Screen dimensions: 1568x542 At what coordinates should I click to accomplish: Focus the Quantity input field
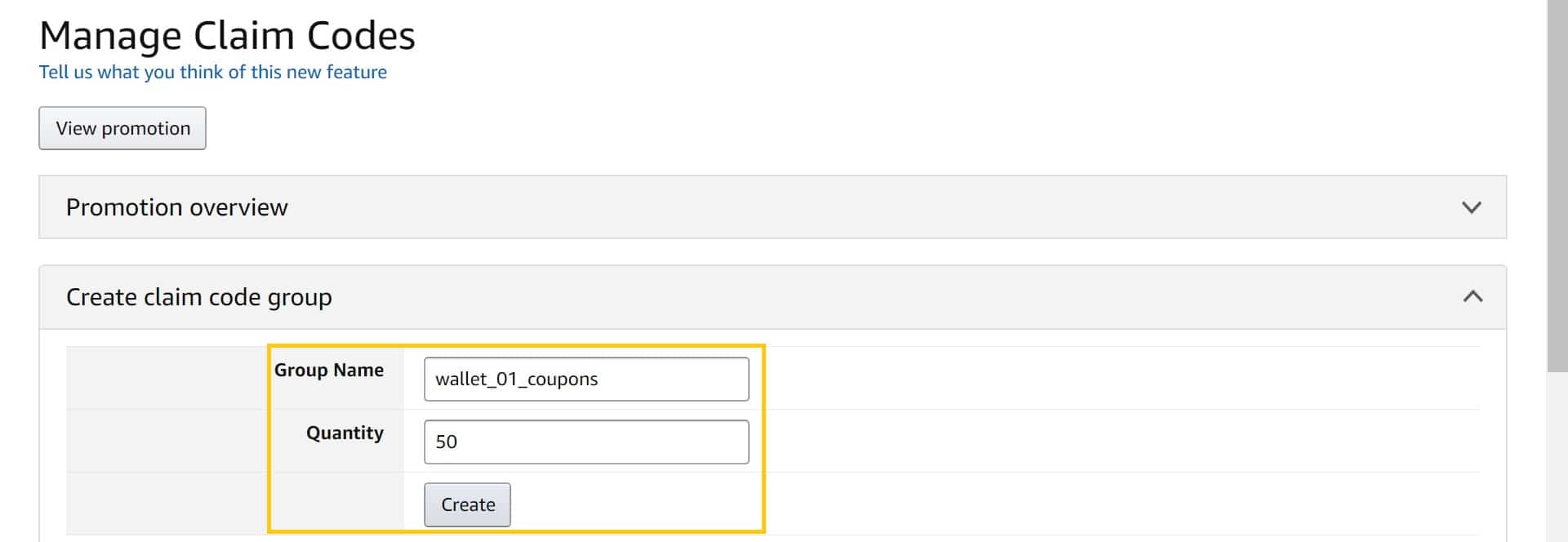point(586,442)
